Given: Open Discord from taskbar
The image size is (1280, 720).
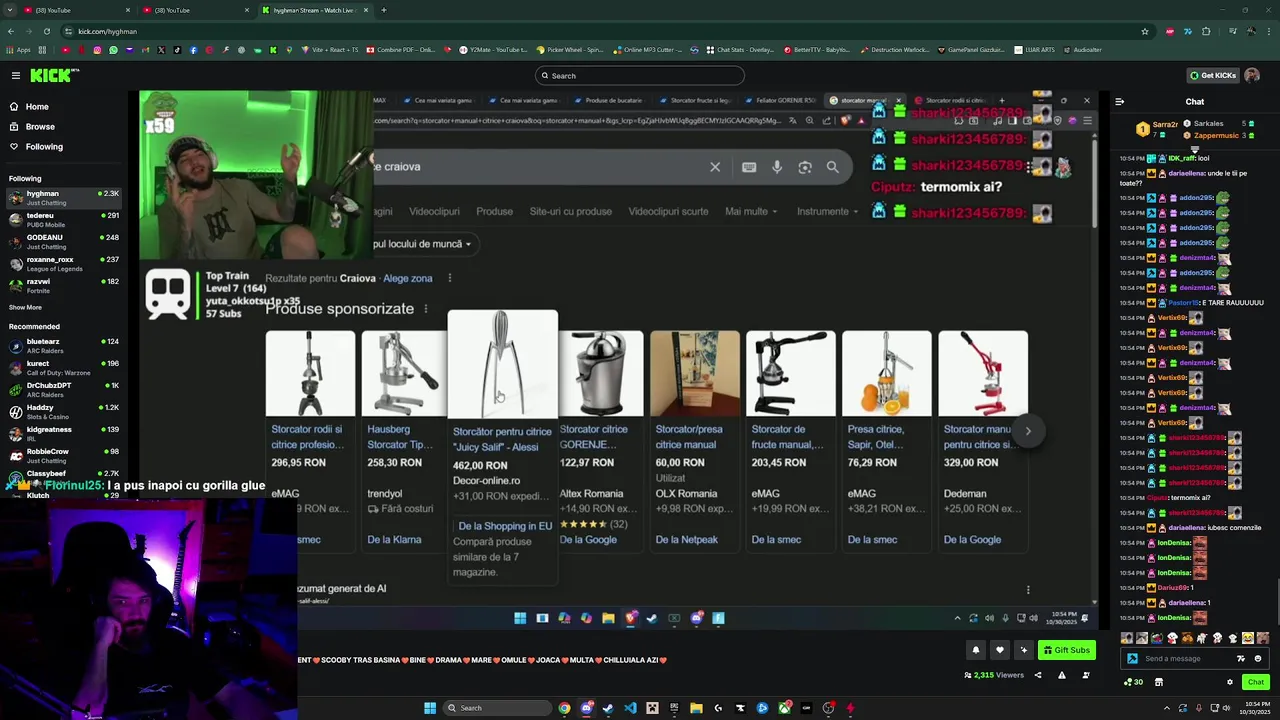Looking at the screenshot, I should coord(586,708).
